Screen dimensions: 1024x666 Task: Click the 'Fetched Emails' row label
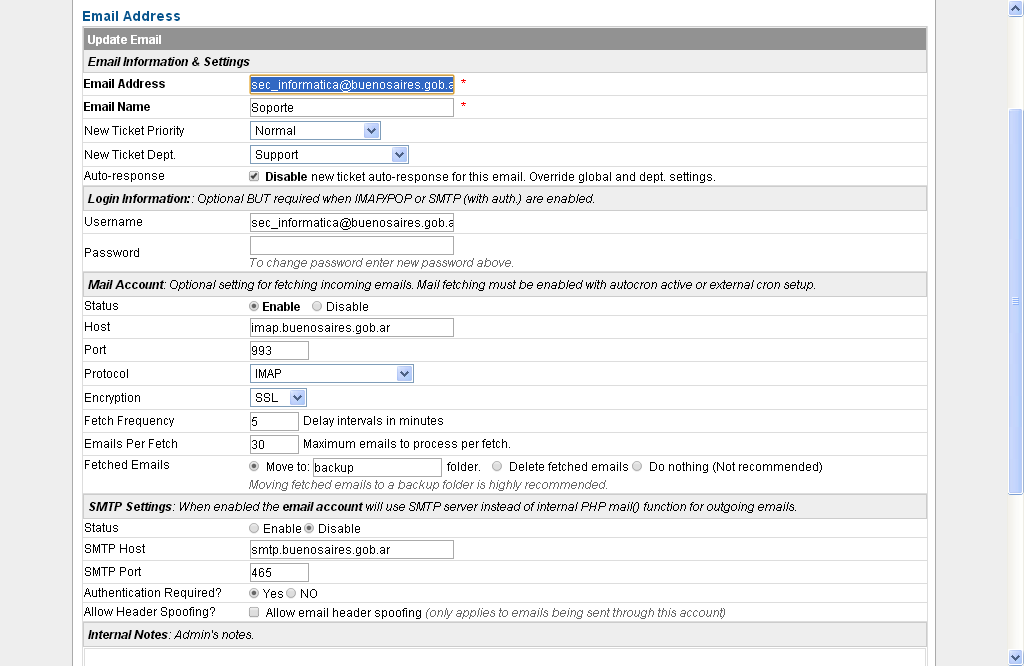pyautogui.click(x=127, y=465)
